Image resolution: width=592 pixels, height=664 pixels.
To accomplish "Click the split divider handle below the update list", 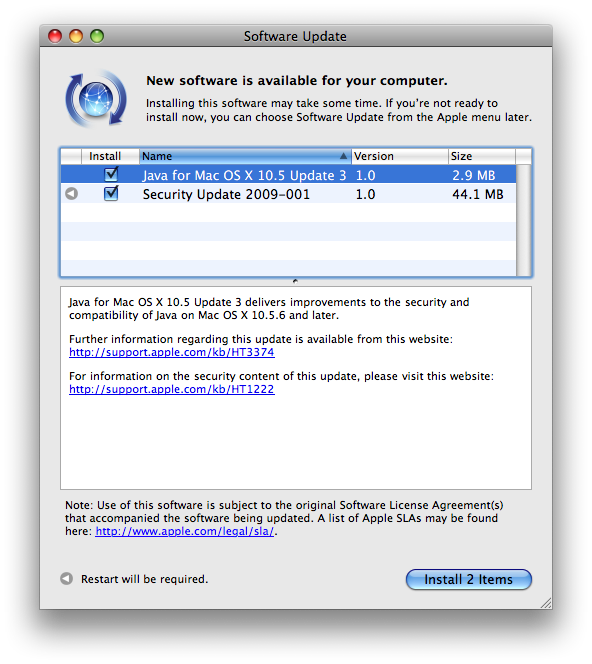I will pyautogui.click(x=295, y=281).
